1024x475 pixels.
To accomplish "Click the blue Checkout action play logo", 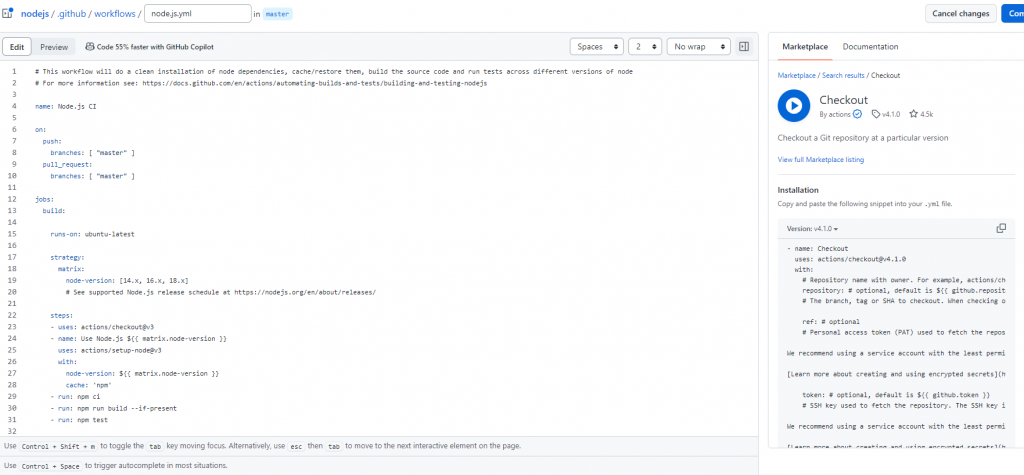I will pyautogui.click(x=793, y=106).
